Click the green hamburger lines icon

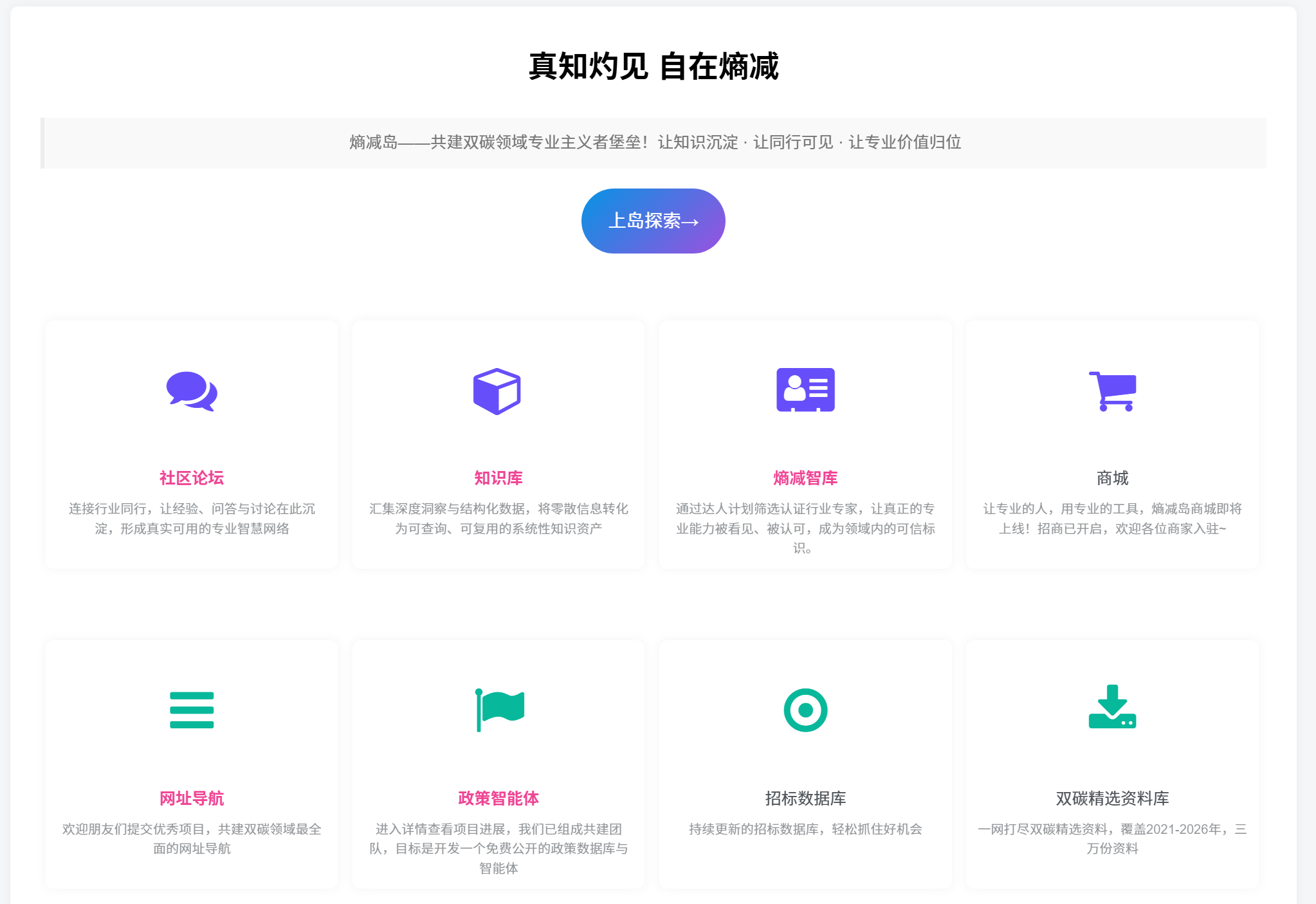(x=191, y=710)
